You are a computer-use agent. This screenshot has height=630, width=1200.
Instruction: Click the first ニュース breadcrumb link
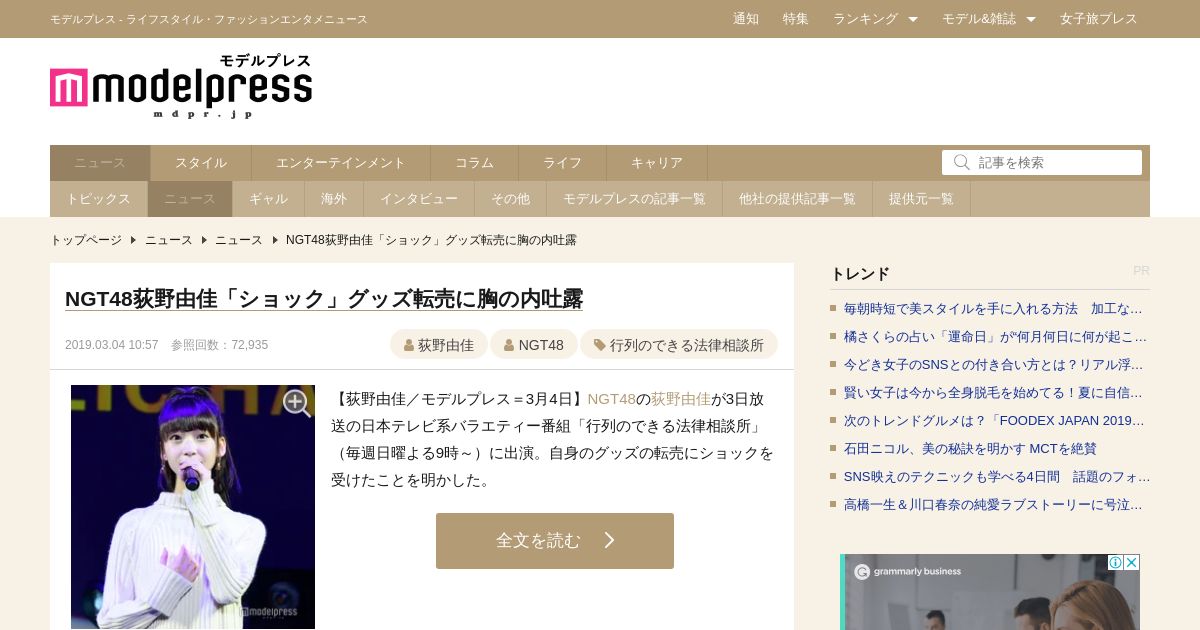169,240
